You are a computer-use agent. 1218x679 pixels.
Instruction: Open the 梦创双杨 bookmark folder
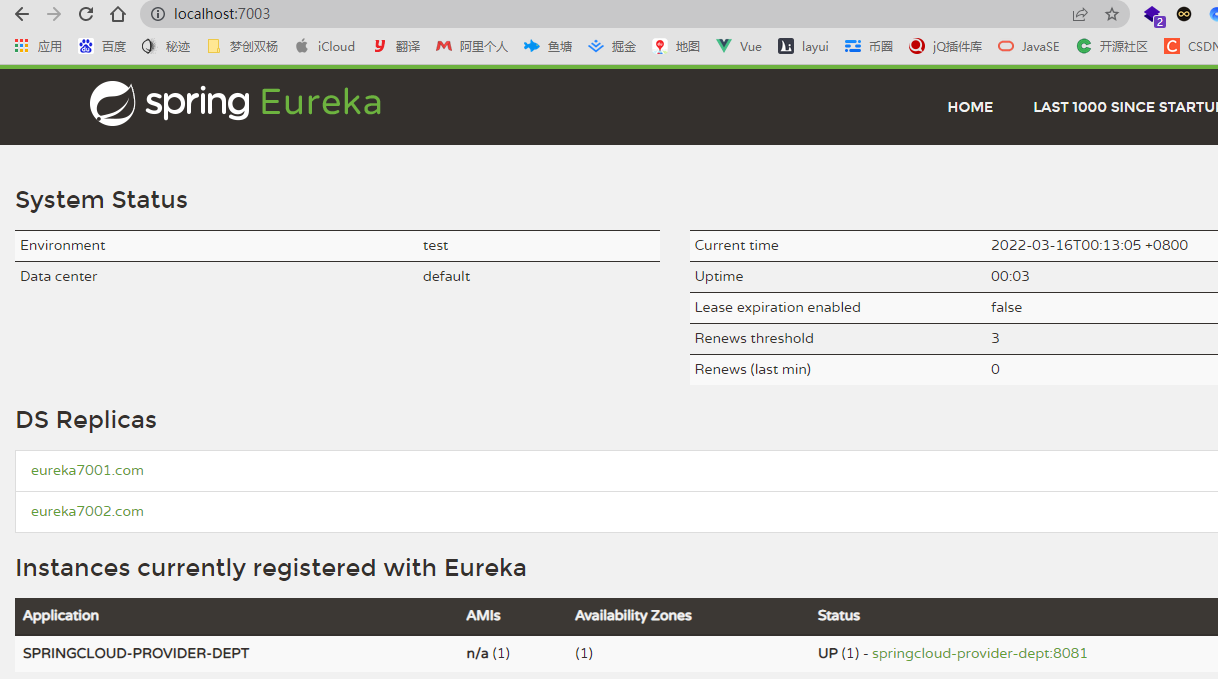pos(242,46)
